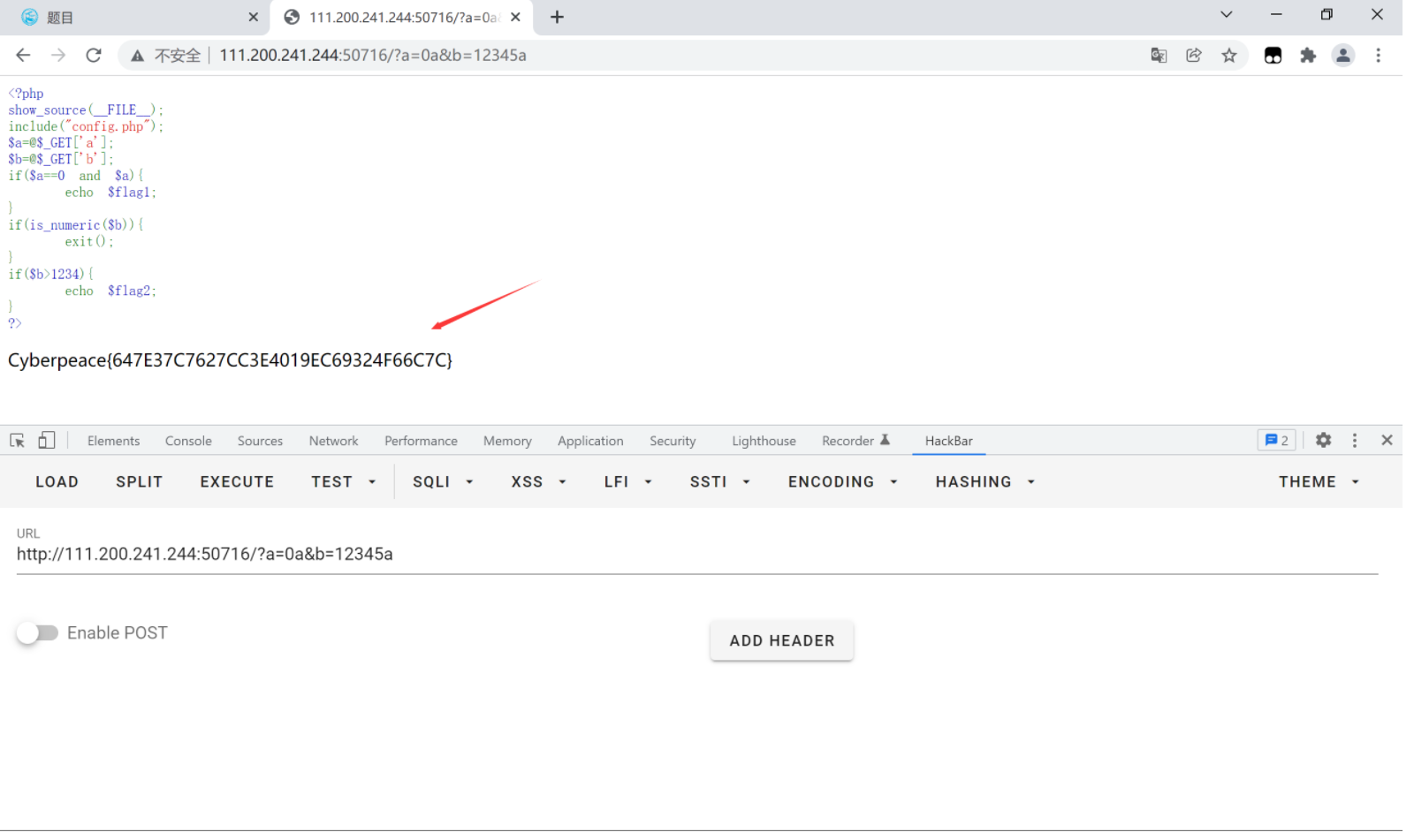This screenshot has height=840, width=1414.
Task: Open the Memory tab
Action: point(507,441)
